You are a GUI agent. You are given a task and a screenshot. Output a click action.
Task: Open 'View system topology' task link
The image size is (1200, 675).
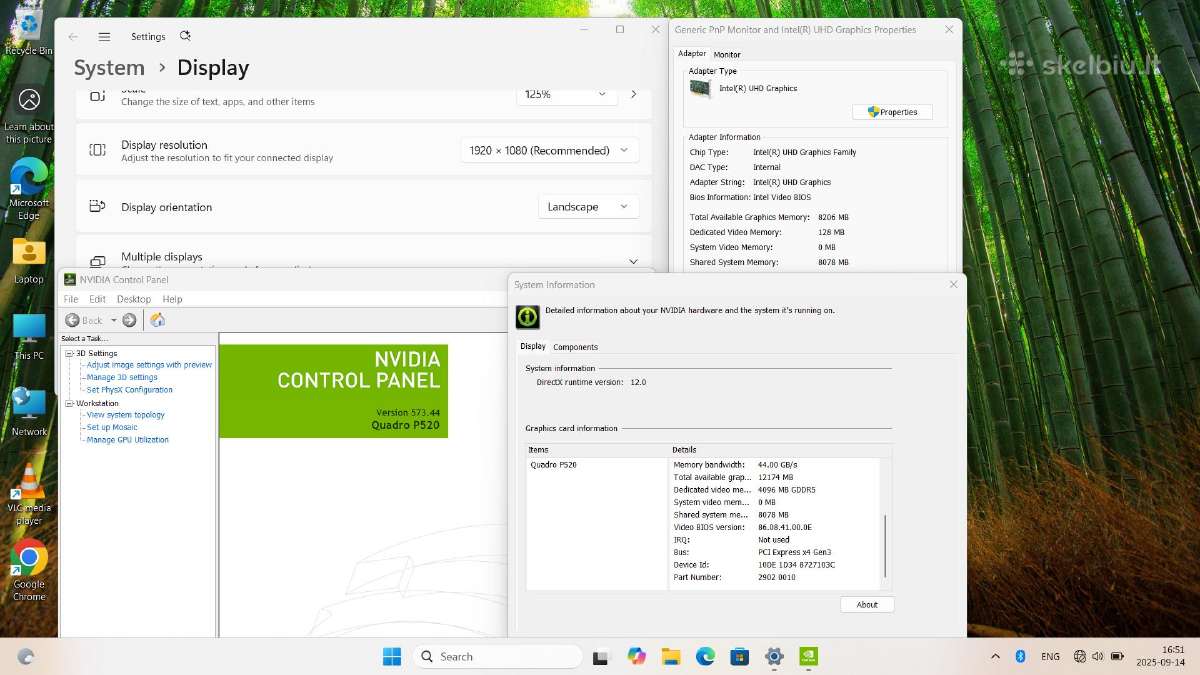(x=126, y=414)
